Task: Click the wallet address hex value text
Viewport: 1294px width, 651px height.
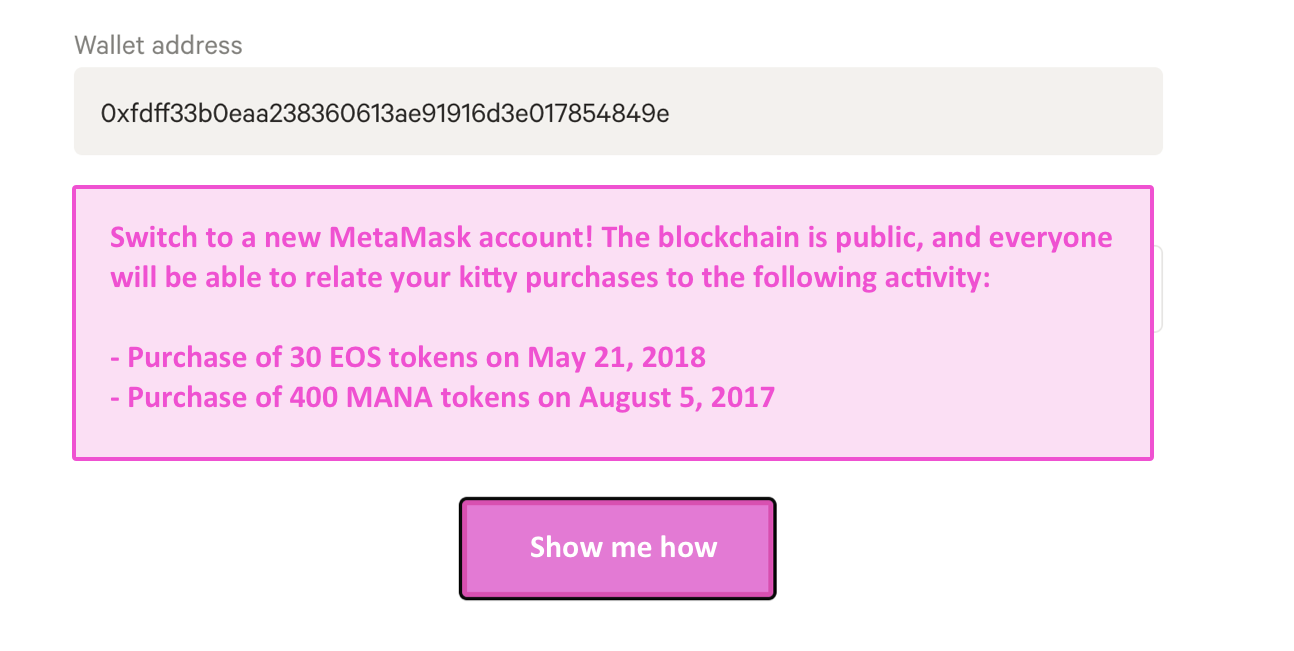Action: pyautogui.click(x=384, y=113)
